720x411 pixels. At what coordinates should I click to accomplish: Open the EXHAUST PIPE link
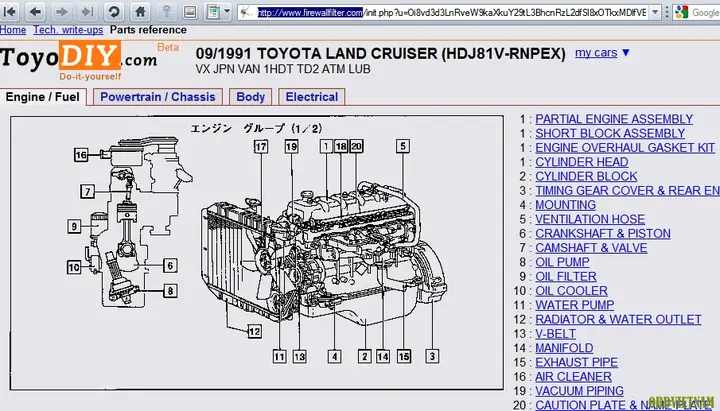[576, 362]
